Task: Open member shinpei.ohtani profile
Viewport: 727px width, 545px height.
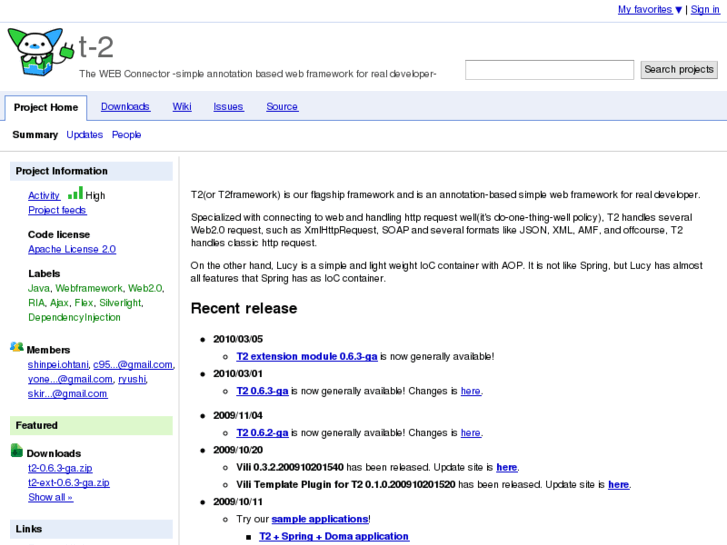Action: click(58, 365)
